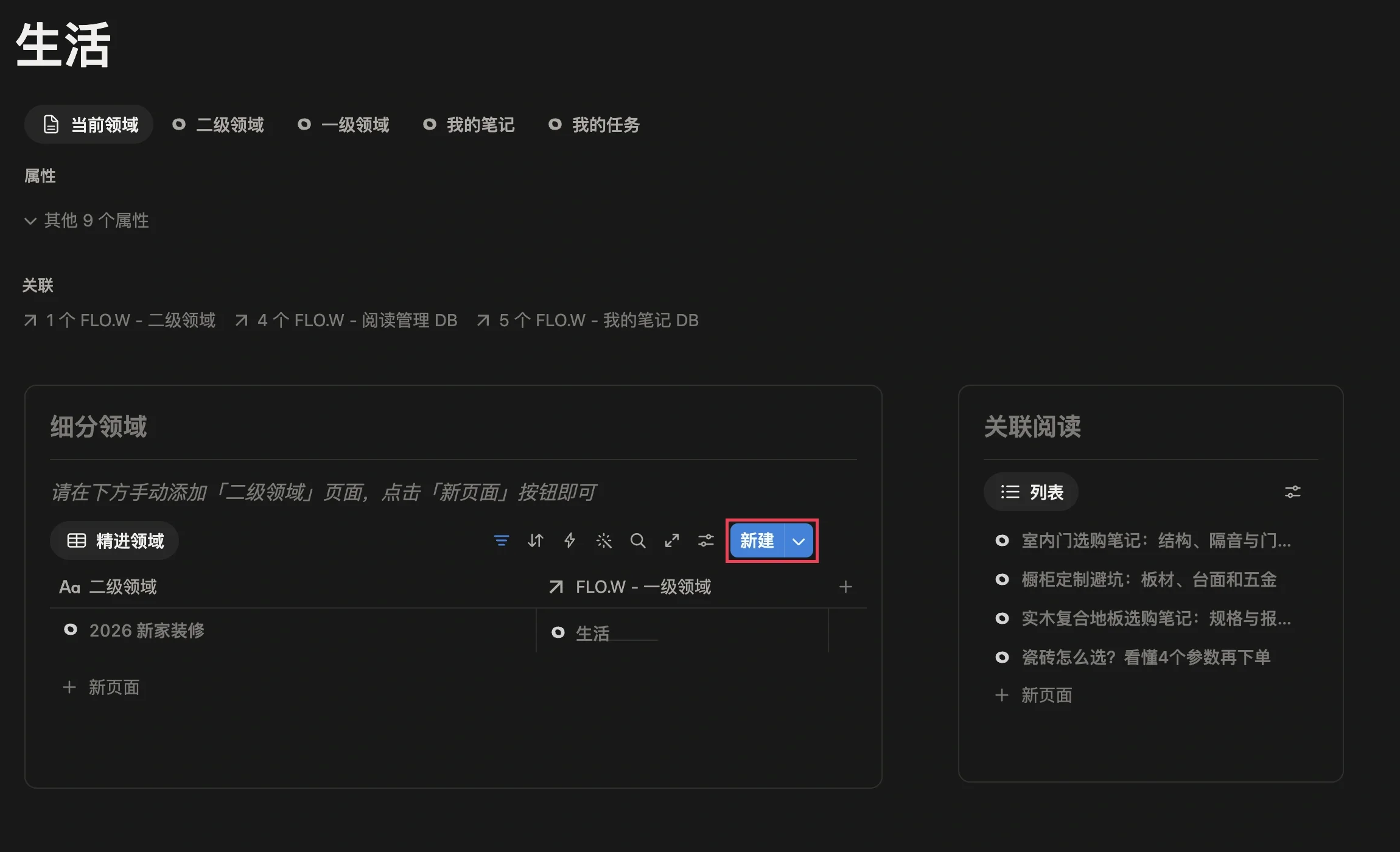
Task: Open 橱柜定制避坑 list item
Action: [1136, 579]
